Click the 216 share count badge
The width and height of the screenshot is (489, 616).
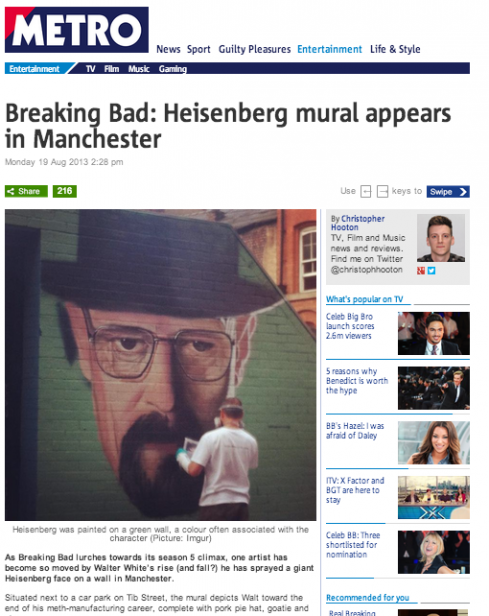64,191
